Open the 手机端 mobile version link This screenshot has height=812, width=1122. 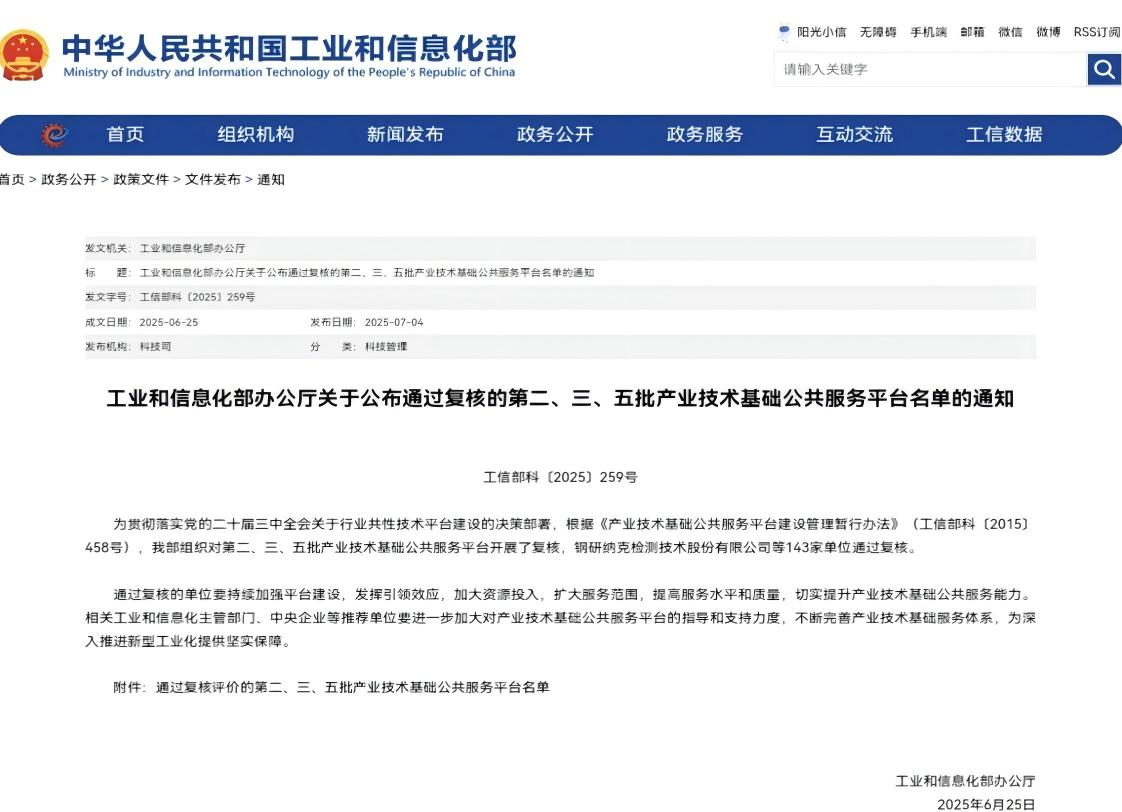929,32
